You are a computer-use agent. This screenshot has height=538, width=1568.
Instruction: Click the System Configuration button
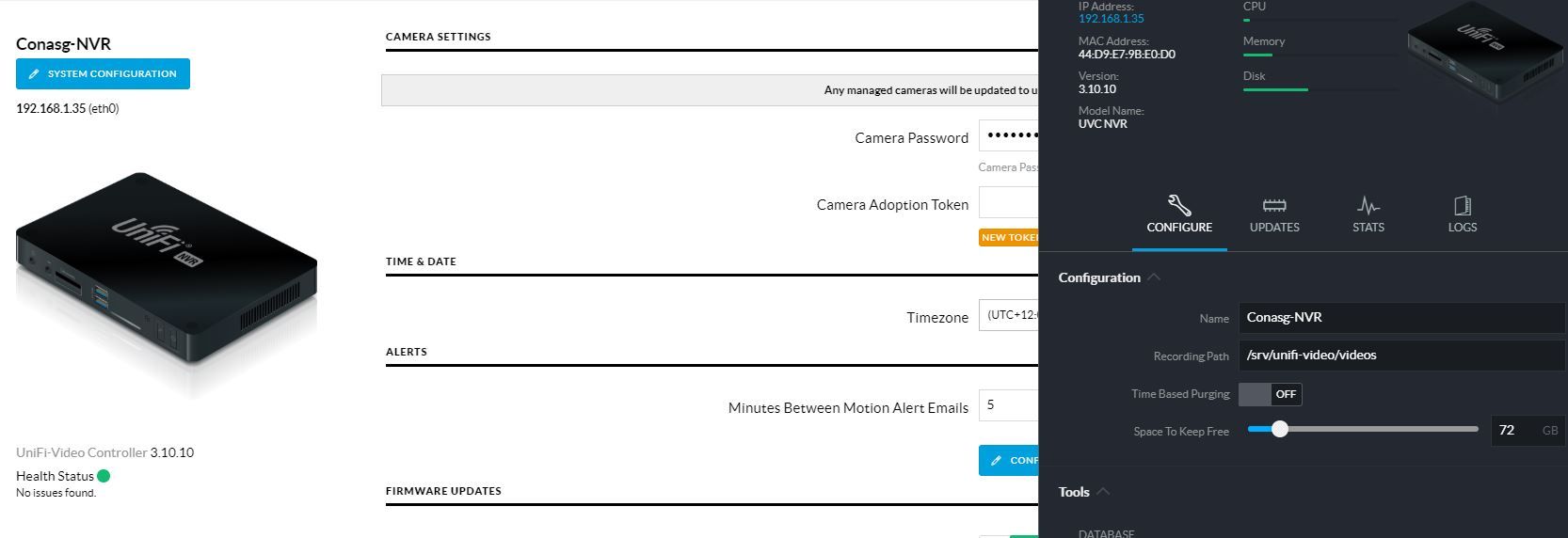[103, 73]
